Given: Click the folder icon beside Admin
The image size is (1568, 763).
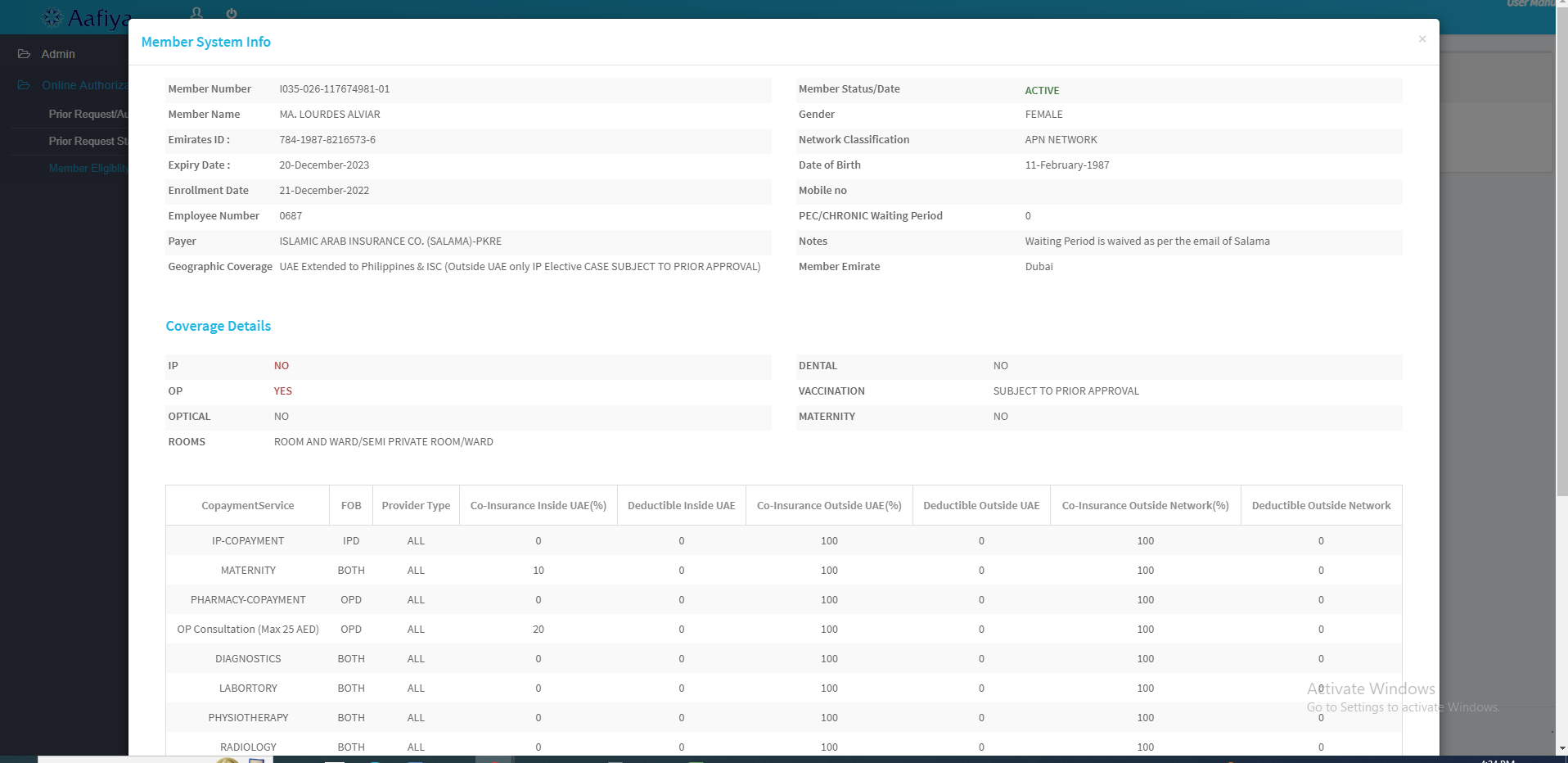Looking at the screenshot, I should [24, 54].
